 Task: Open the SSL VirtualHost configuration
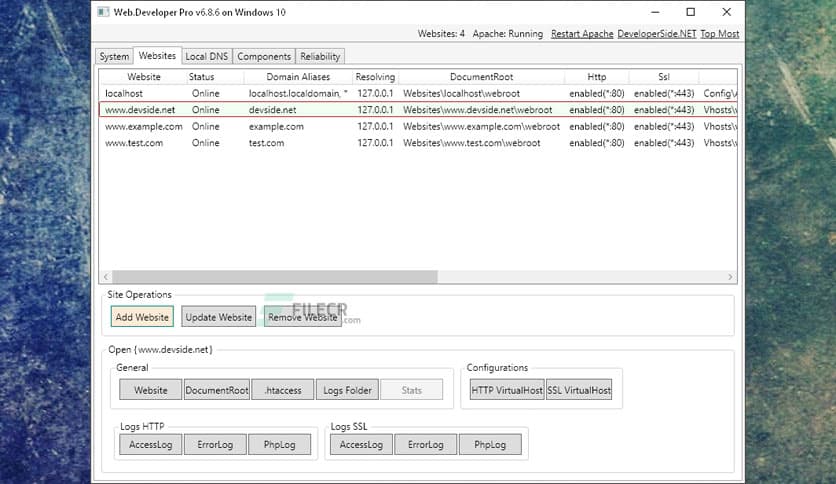pos(578,390)
